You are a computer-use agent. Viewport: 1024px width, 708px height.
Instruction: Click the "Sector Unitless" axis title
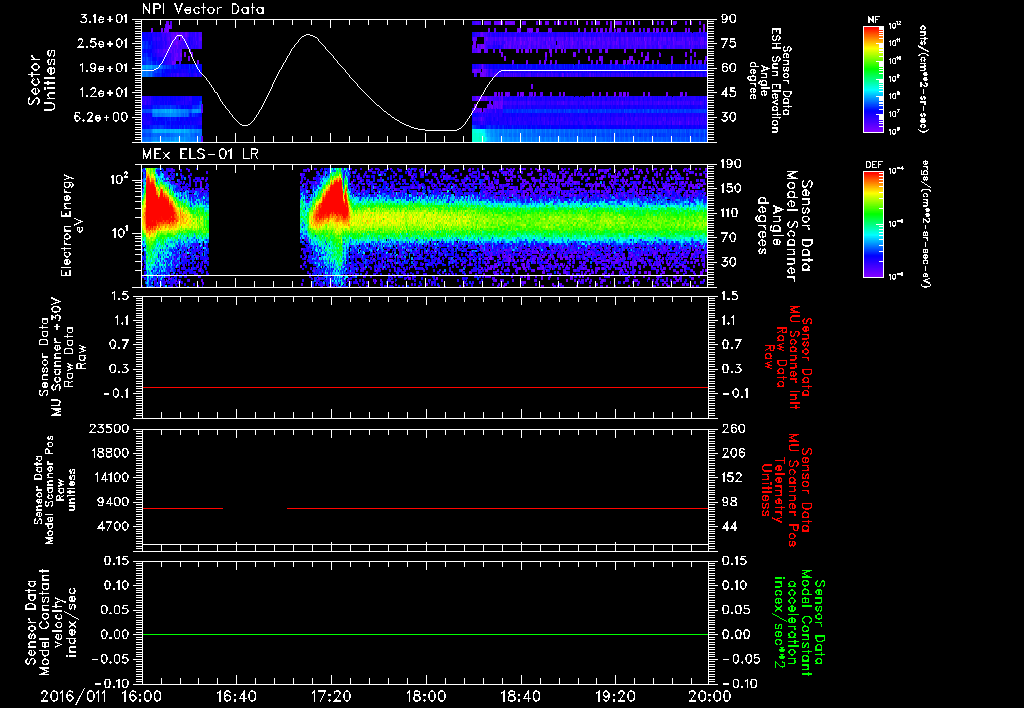pos(41,80)
